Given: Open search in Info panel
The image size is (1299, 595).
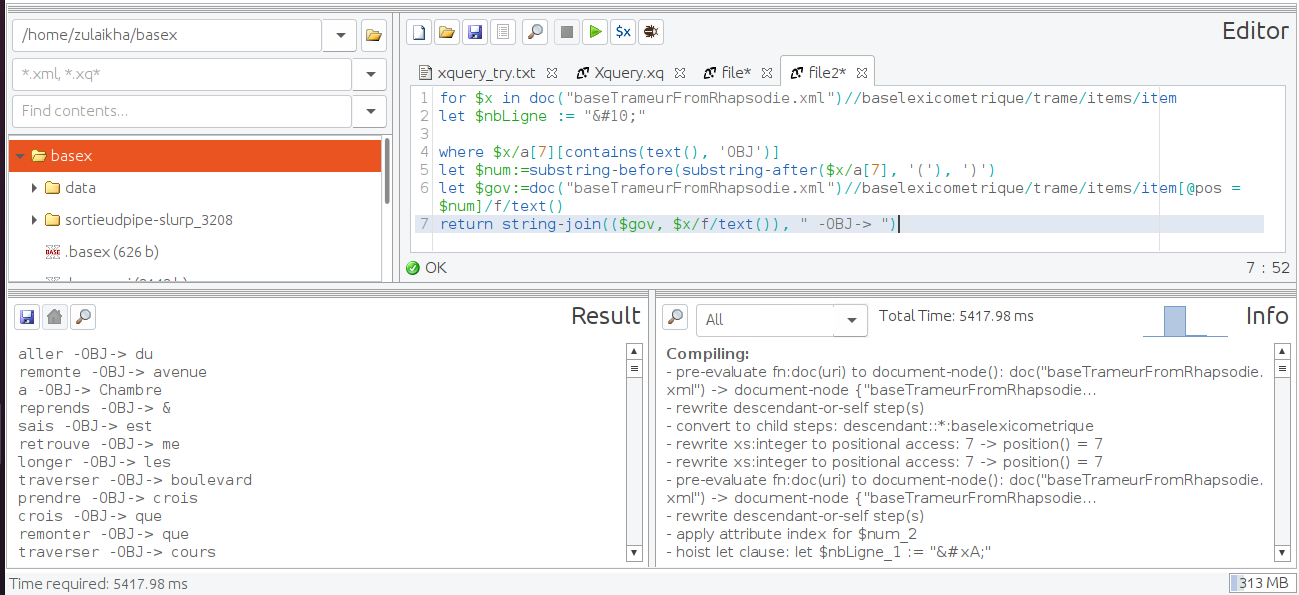Looking at the screenshot, I should (x=676, y=317).
